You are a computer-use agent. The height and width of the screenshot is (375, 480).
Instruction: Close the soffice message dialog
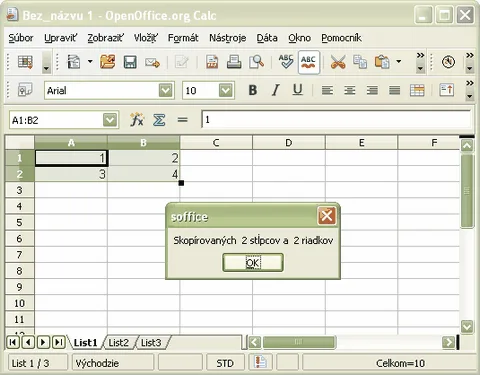tap(326, 216)
